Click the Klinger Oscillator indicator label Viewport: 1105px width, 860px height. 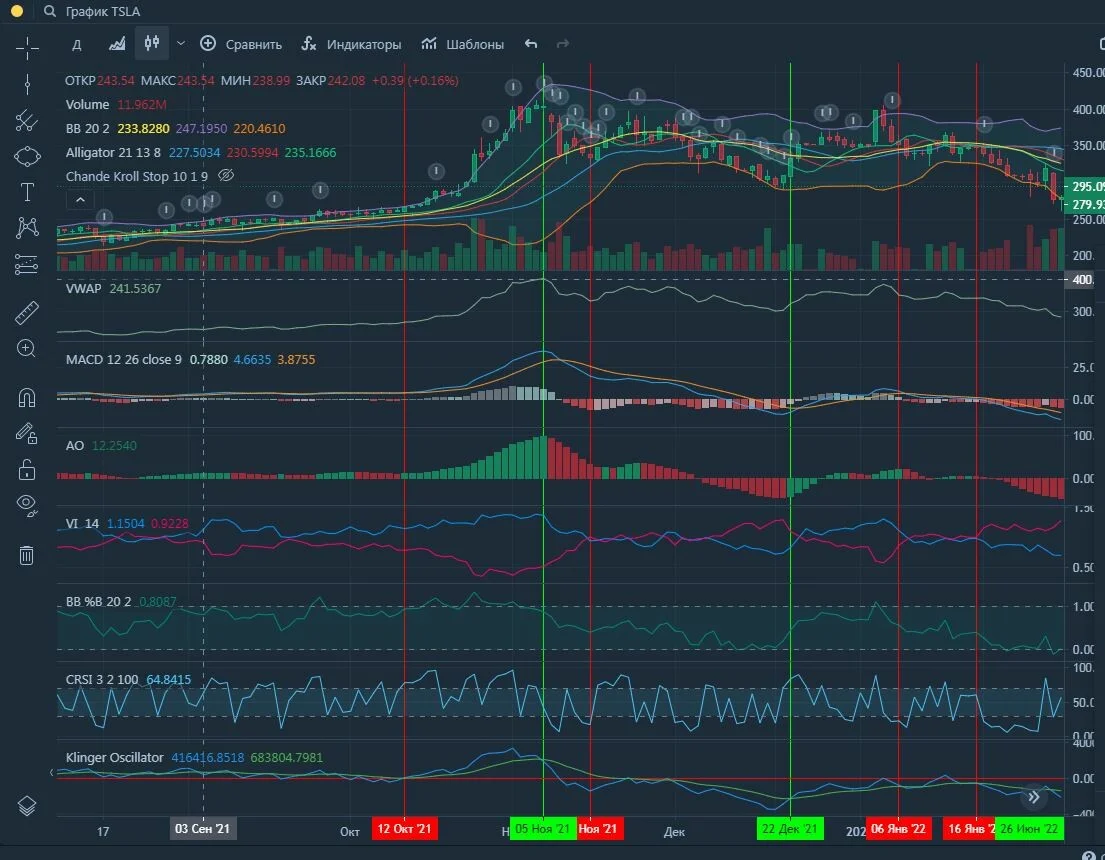[114, 758]
